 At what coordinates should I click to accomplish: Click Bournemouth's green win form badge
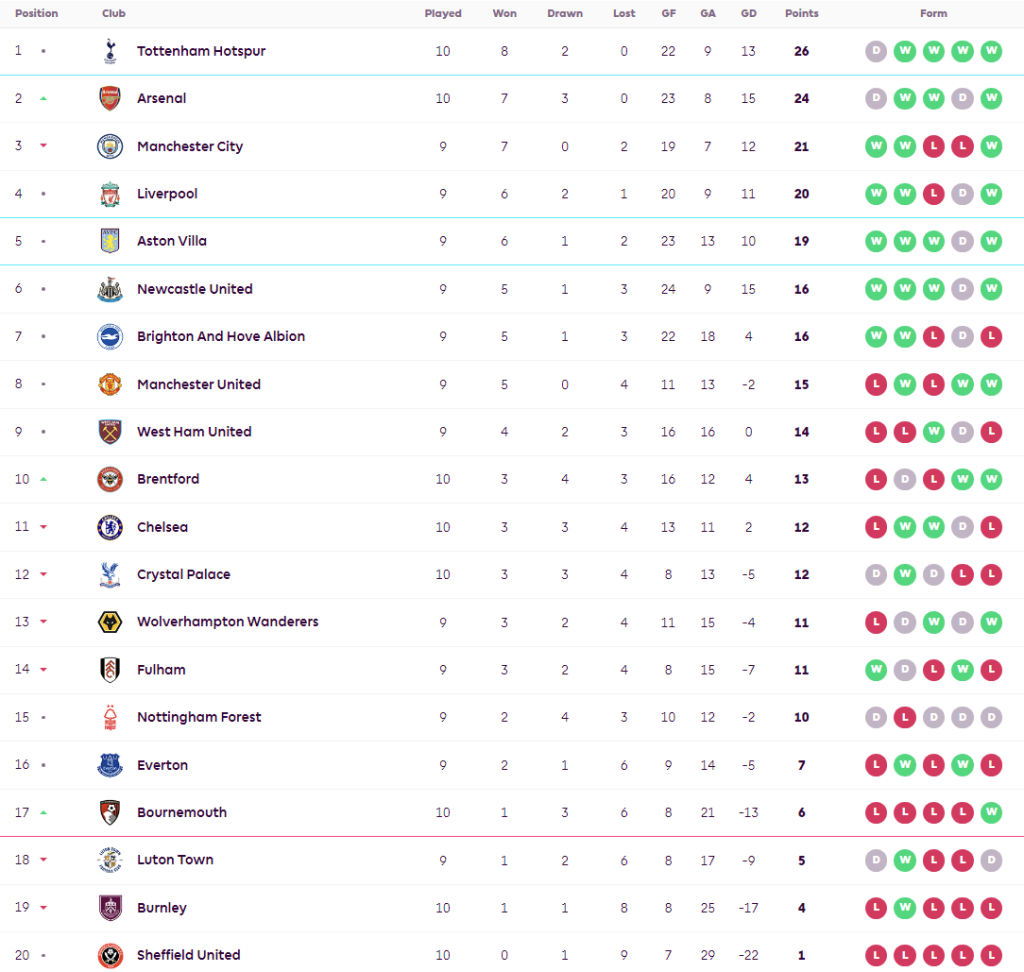point(991,812)
